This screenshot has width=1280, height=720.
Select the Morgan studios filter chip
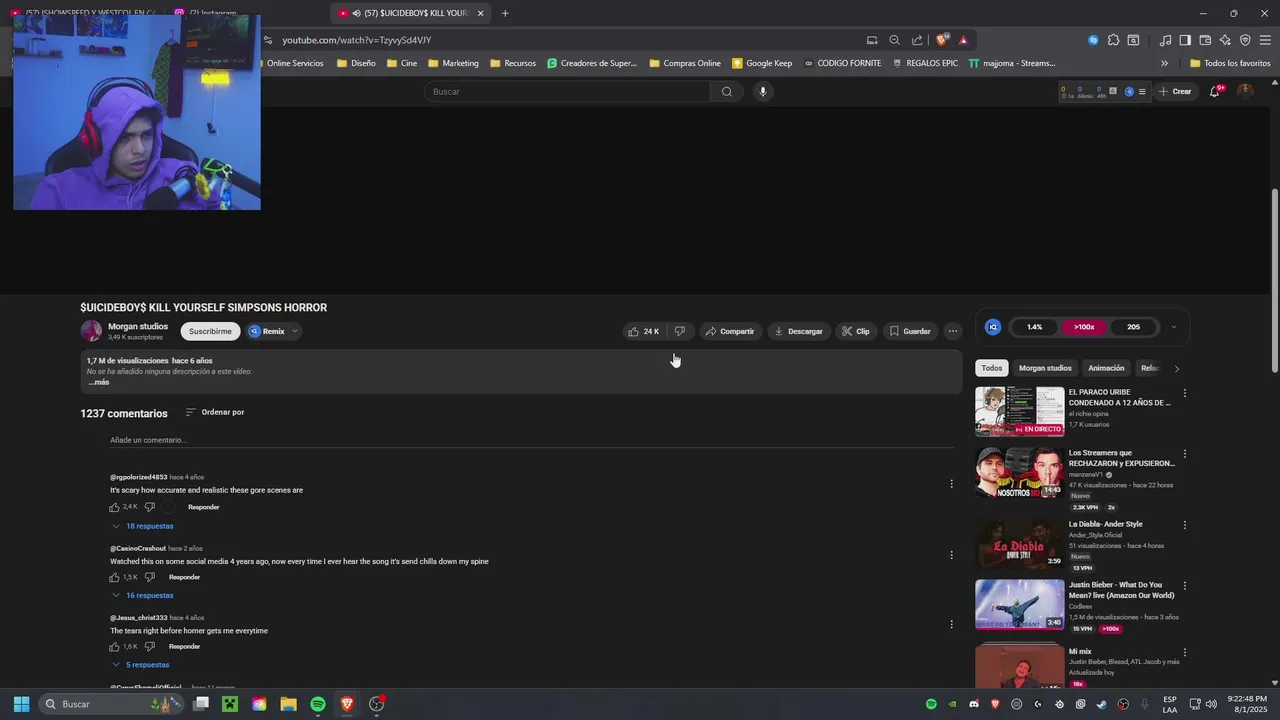(1045, 368)
